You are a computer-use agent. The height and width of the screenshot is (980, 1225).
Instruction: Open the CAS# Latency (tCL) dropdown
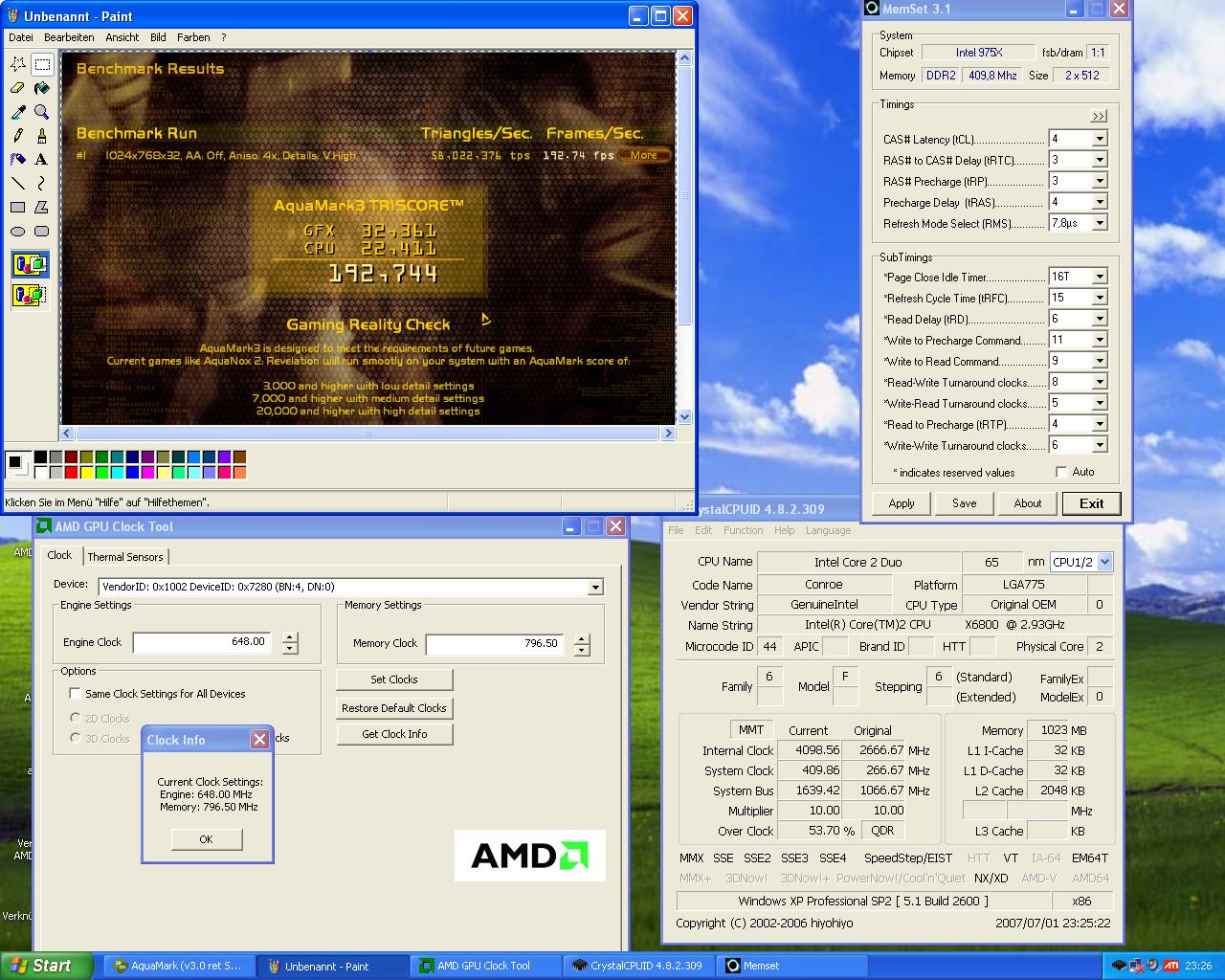pos(1100,139)
